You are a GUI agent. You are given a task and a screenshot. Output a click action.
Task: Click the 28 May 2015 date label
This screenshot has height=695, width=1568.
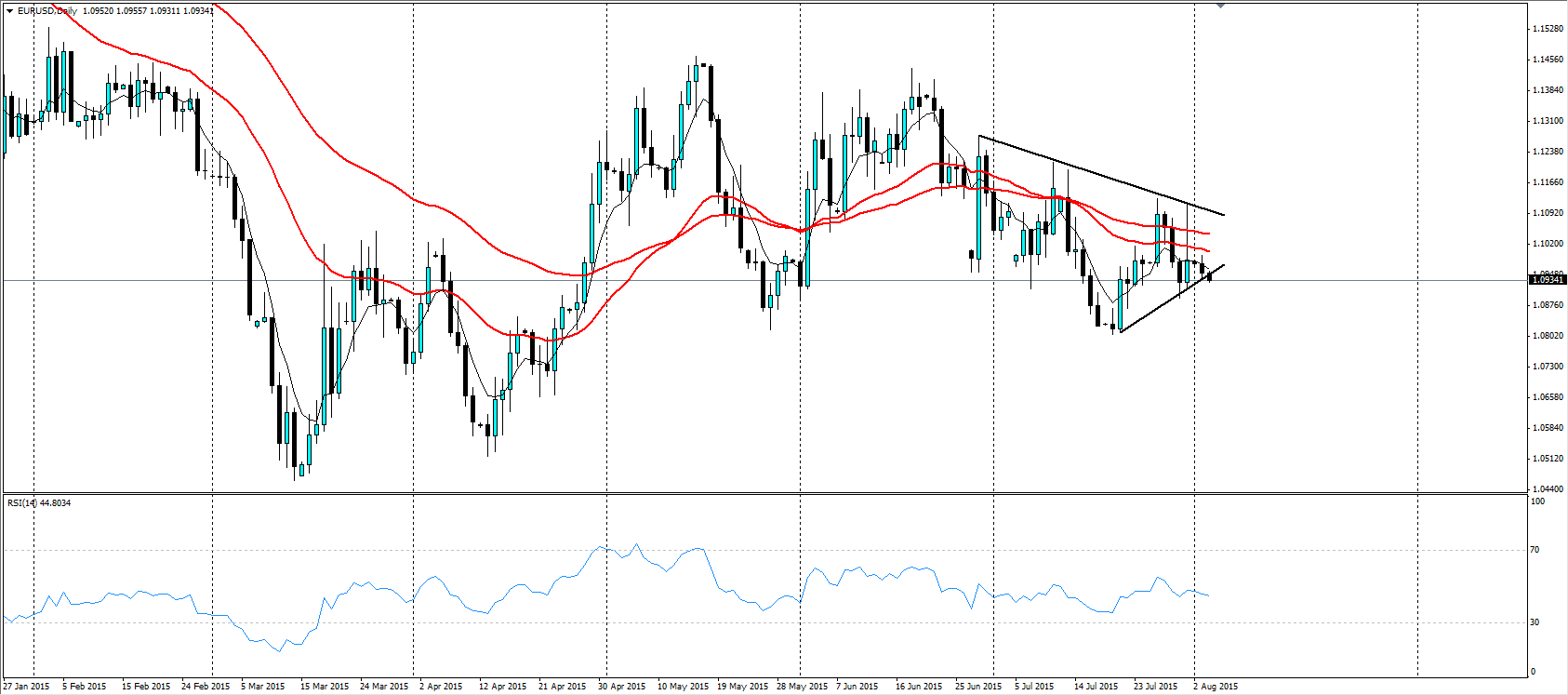coord(802,687)
